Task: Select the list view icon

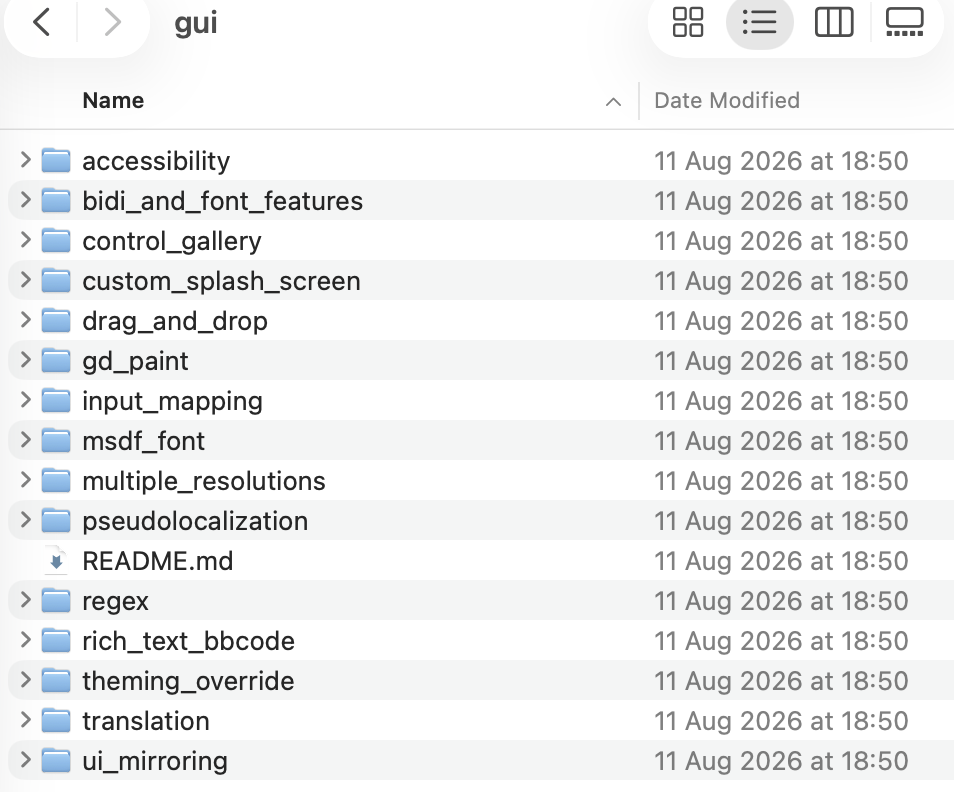Action: pos(759,23)
